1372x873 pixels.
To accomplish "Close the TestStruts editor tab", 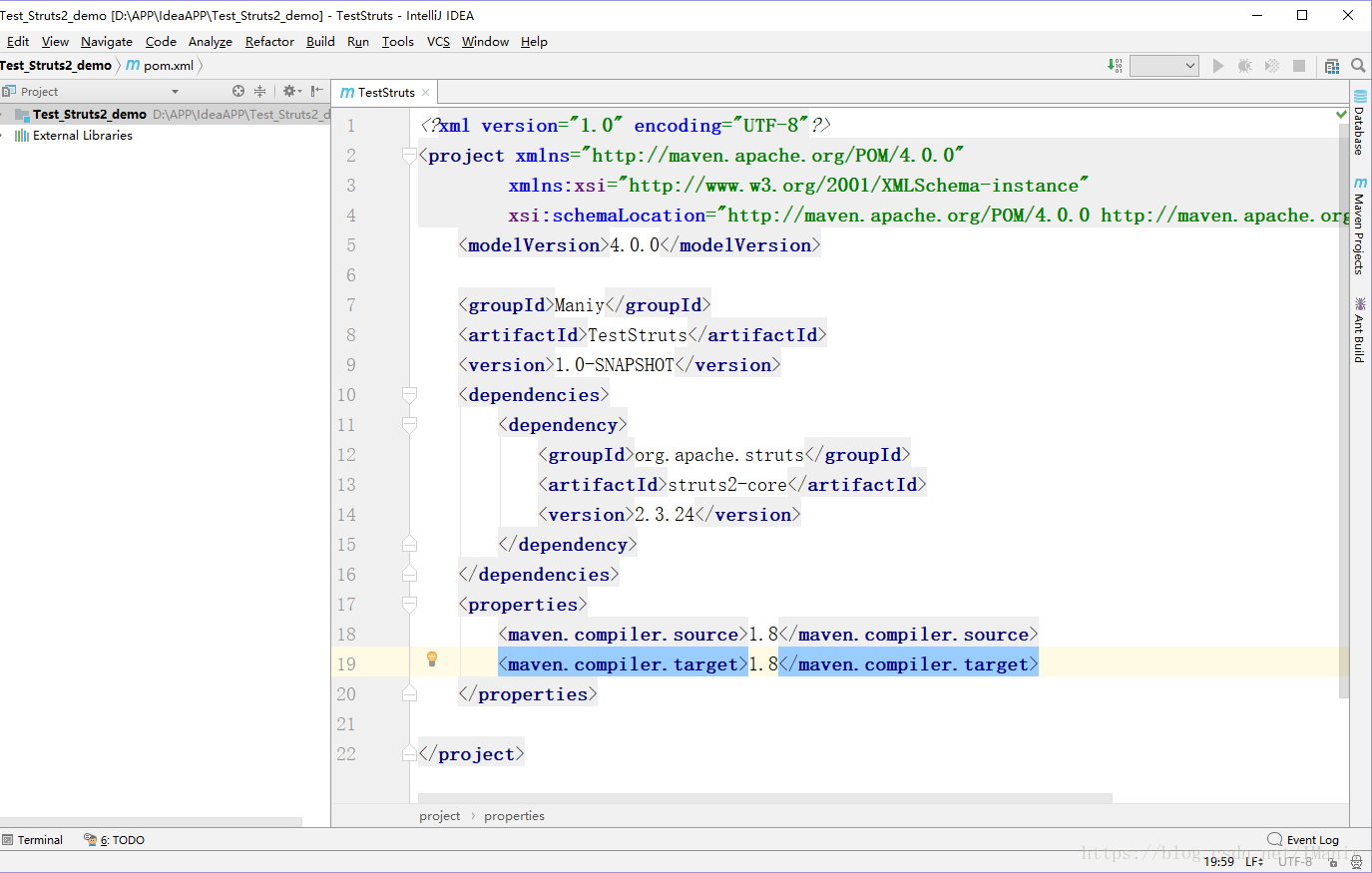I will tap(426, 92).
